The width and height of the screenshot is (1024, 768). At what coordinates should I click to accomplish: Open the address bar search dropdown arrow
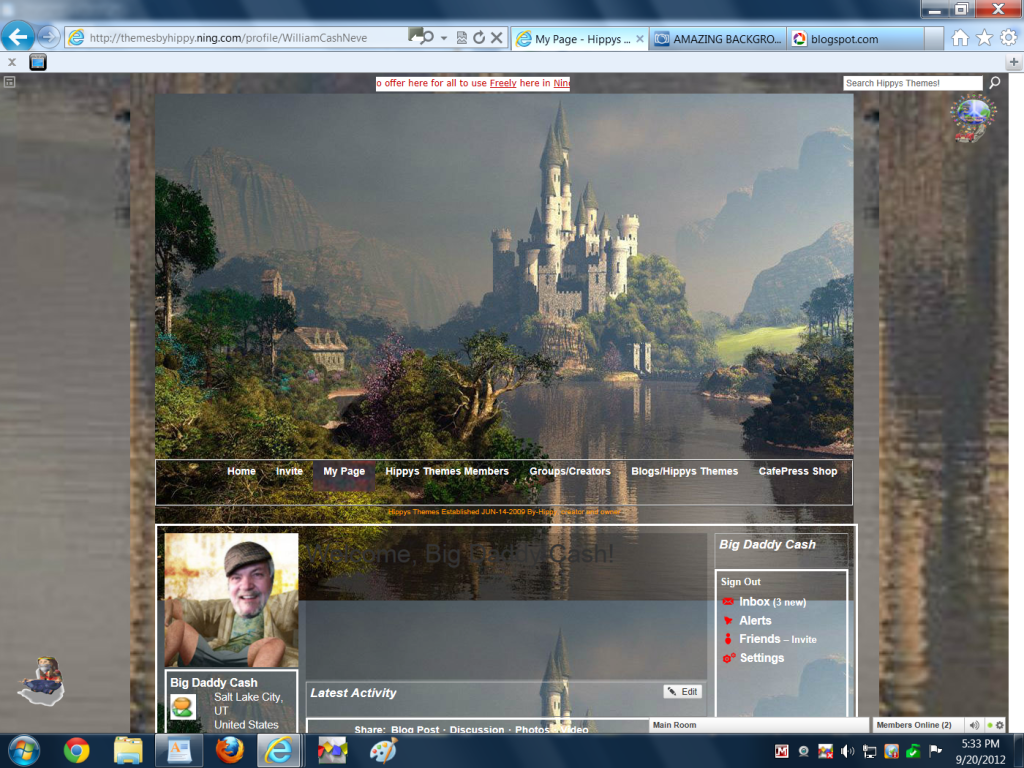pos(442,38)
